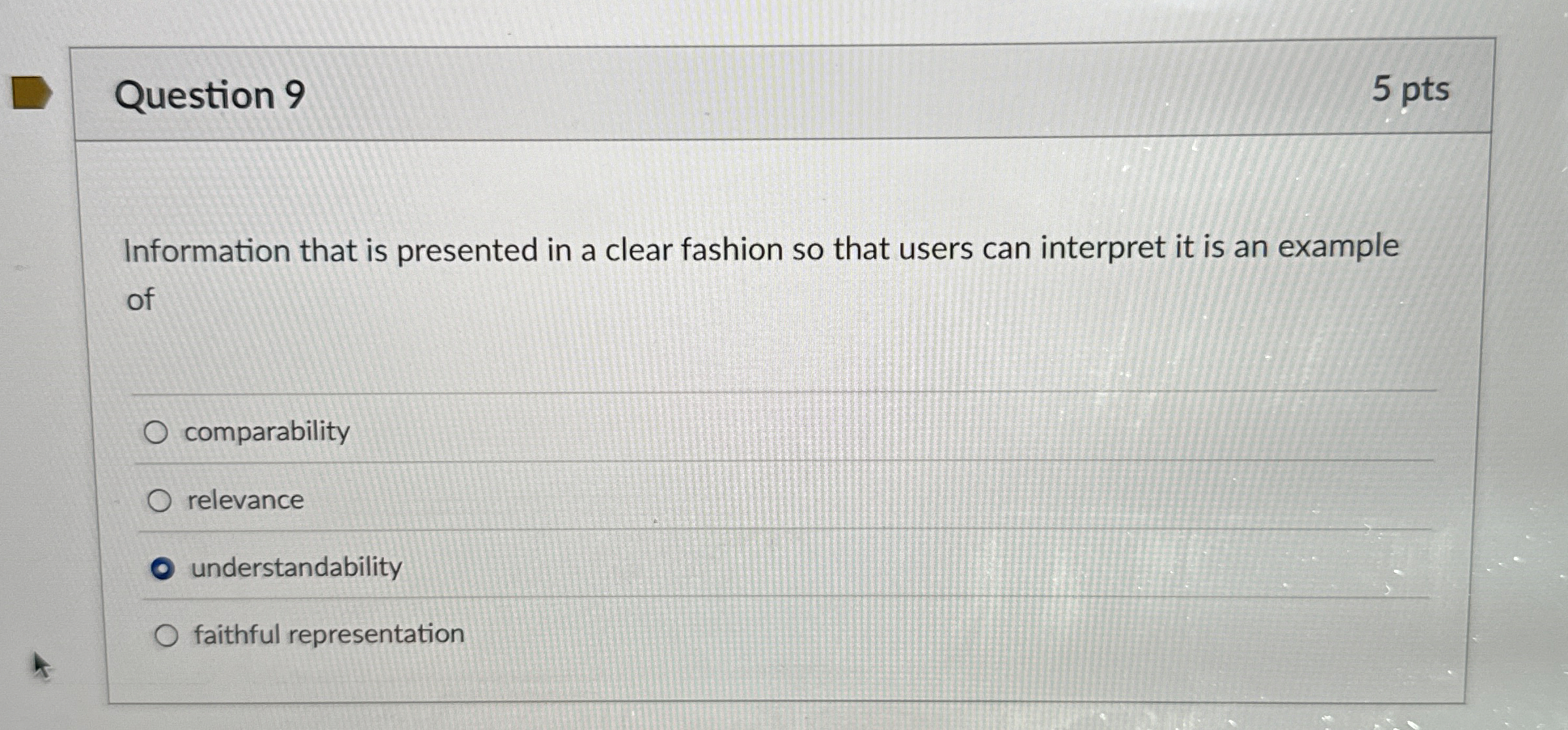Select the comparability radio button
1568x730 pixels.
click(159, 431)
